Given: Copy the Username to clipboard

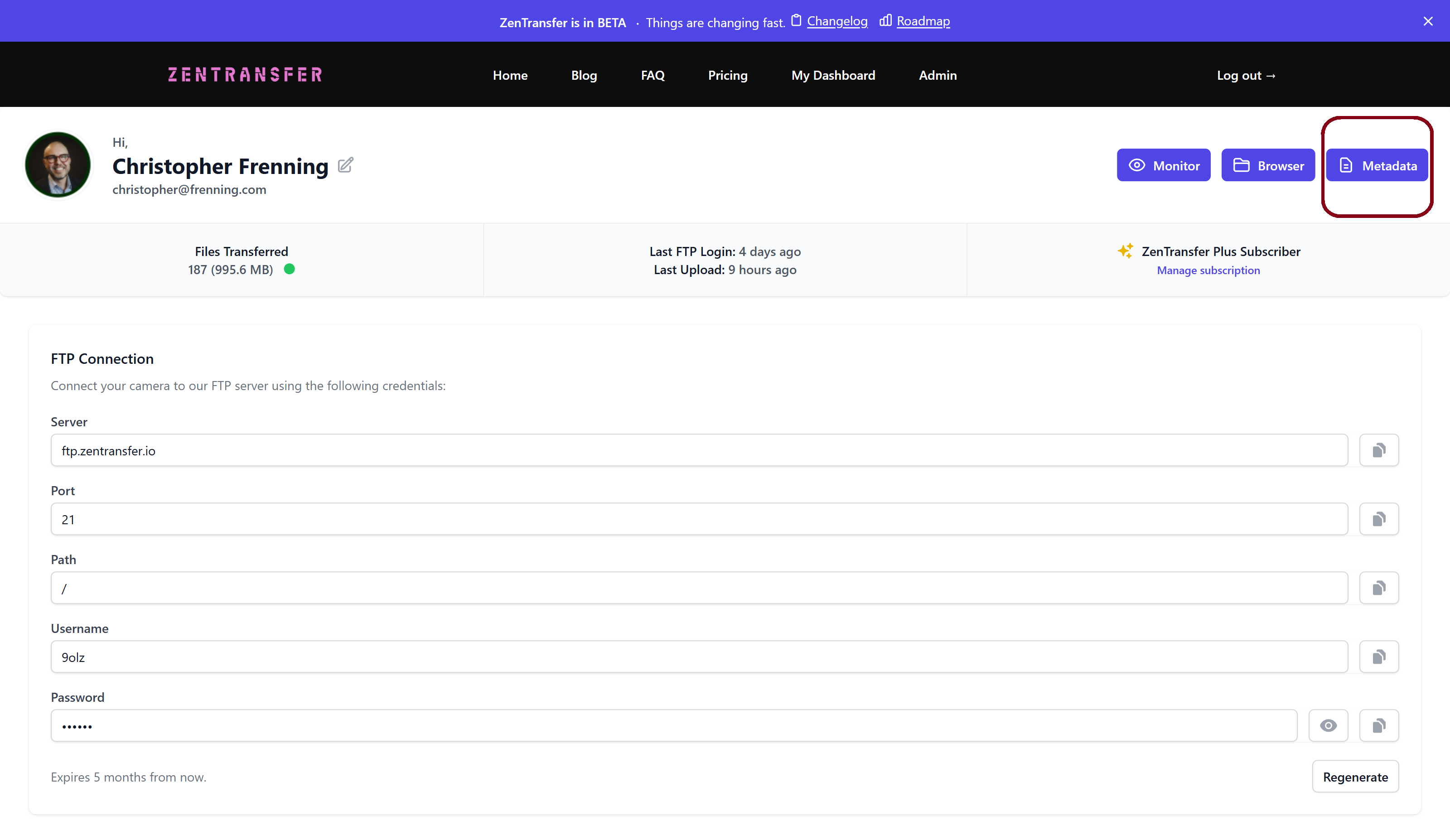Looking at the screenshot, I should (1379, 657).
